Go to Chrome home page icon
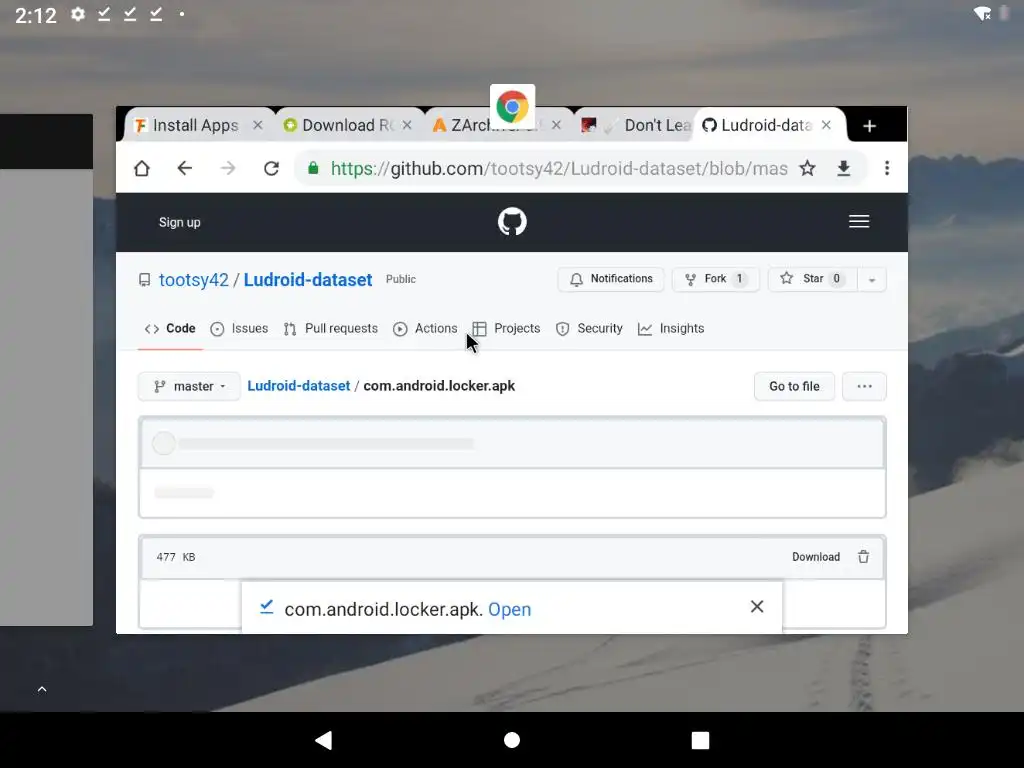This screenshot has width=1024, height=768. [x=142, y=168]
